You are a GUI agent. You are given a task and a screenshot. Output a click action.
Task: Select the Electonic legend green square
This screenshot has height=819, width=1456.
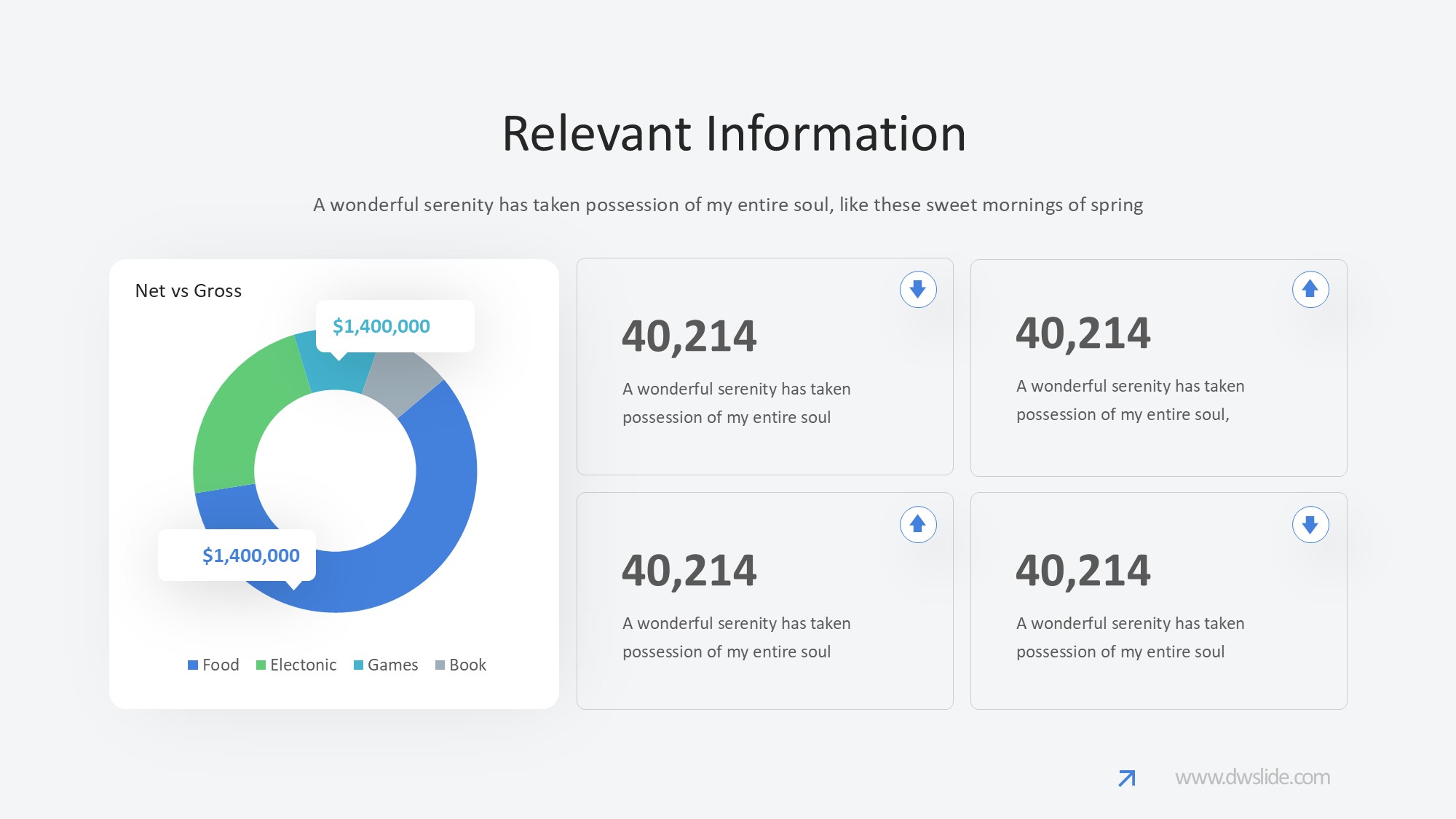[x=261, y=665]
